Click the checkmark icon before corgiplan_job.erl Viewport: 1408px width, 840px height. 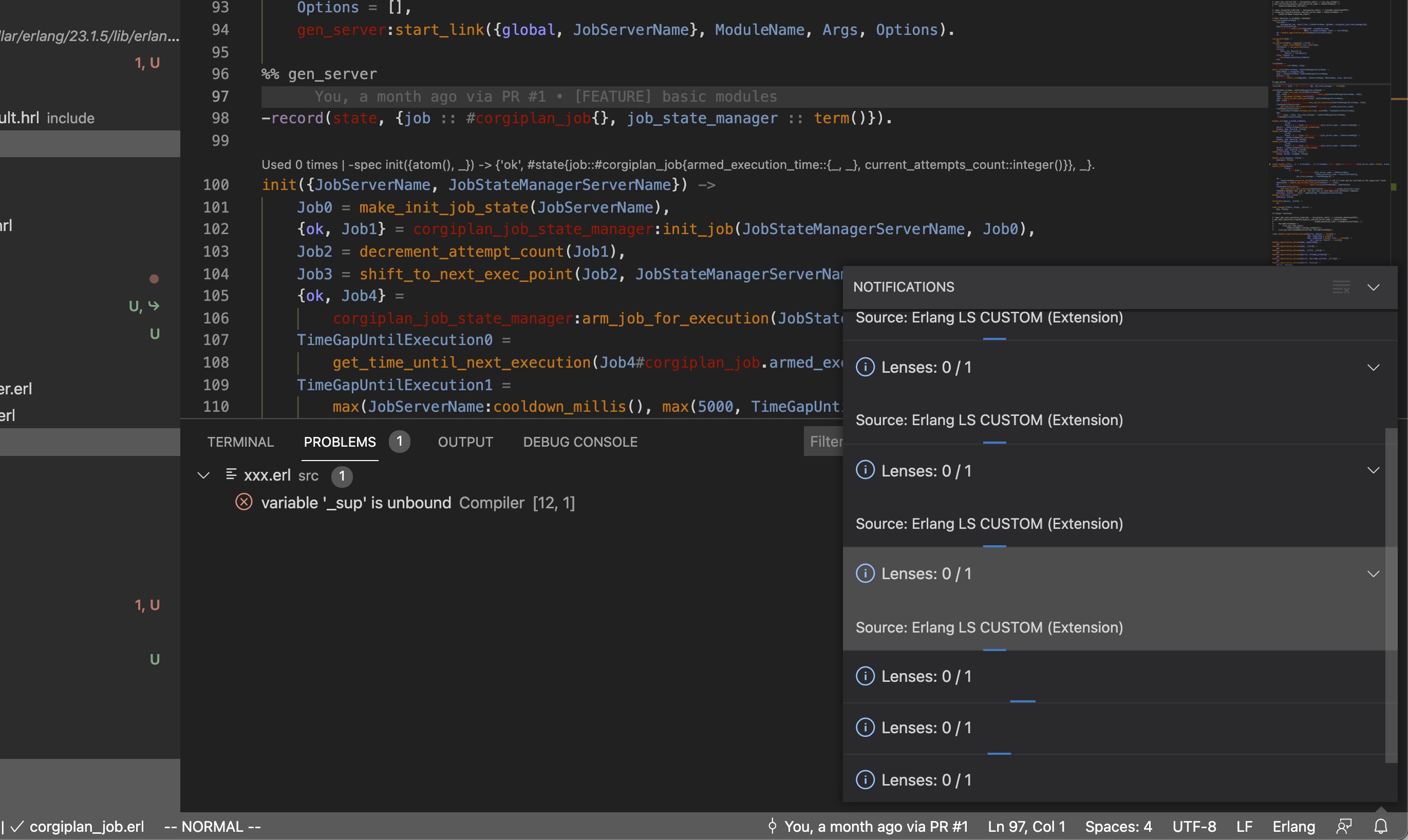17,827
